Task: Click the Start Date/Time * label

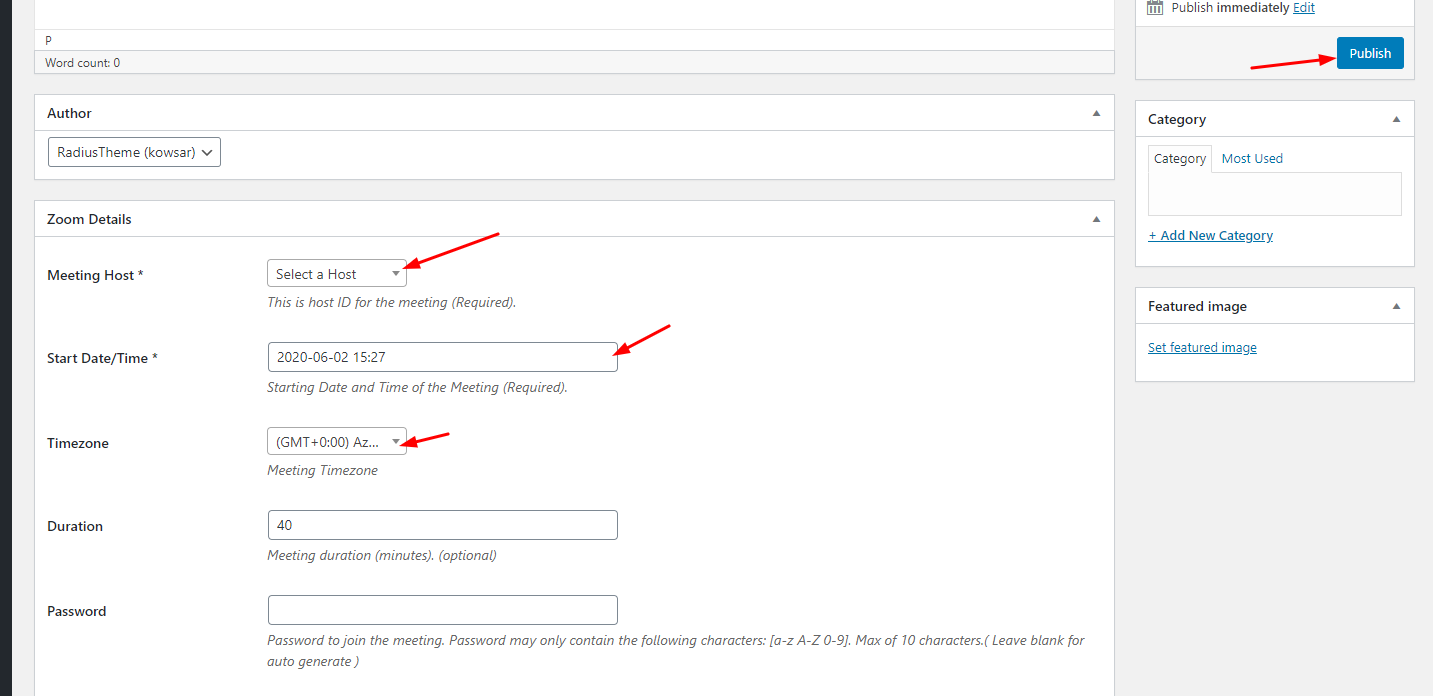Action: (102, 358)
